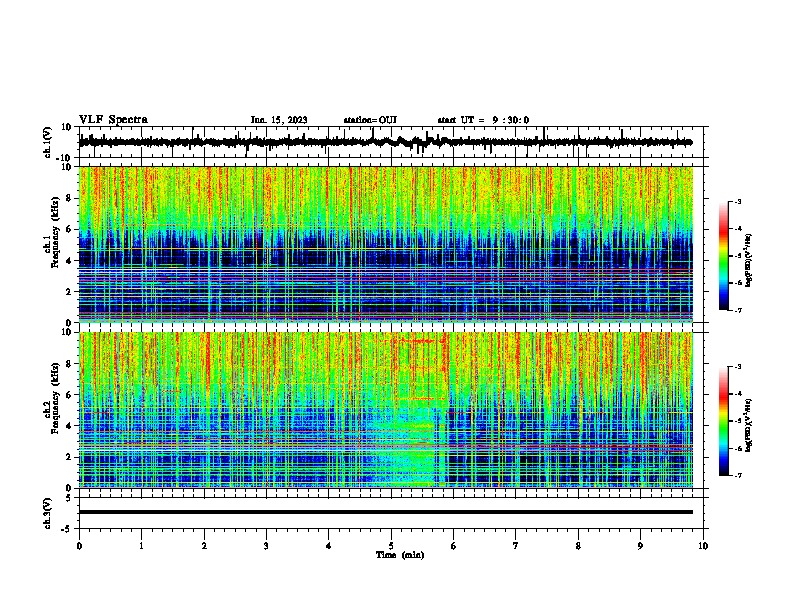
Task: Click the "station=OUJ" header label
Action: pyautogui.click(x=370, y=120)
